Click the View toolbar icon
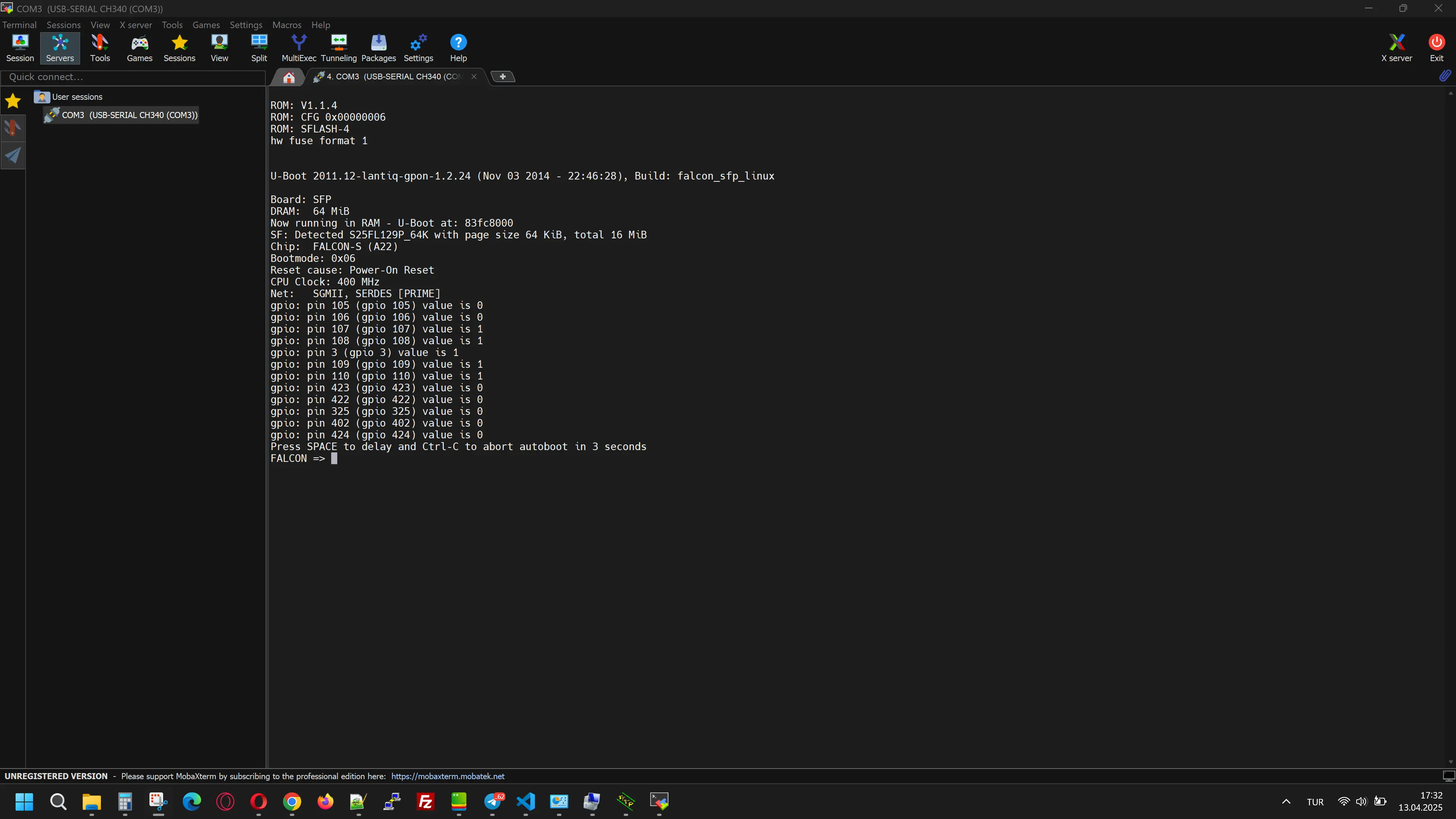 [x=219, y=48]
